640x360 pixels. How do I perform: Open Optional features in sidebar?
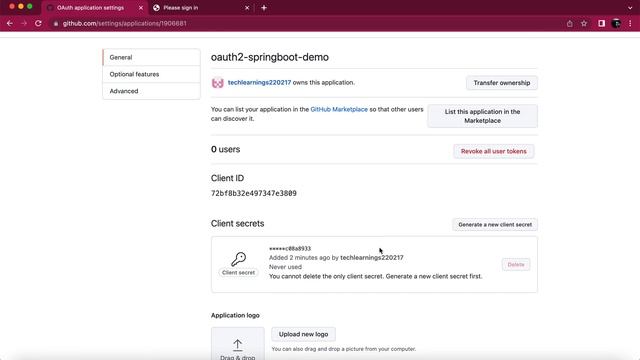tap(151, 74)
